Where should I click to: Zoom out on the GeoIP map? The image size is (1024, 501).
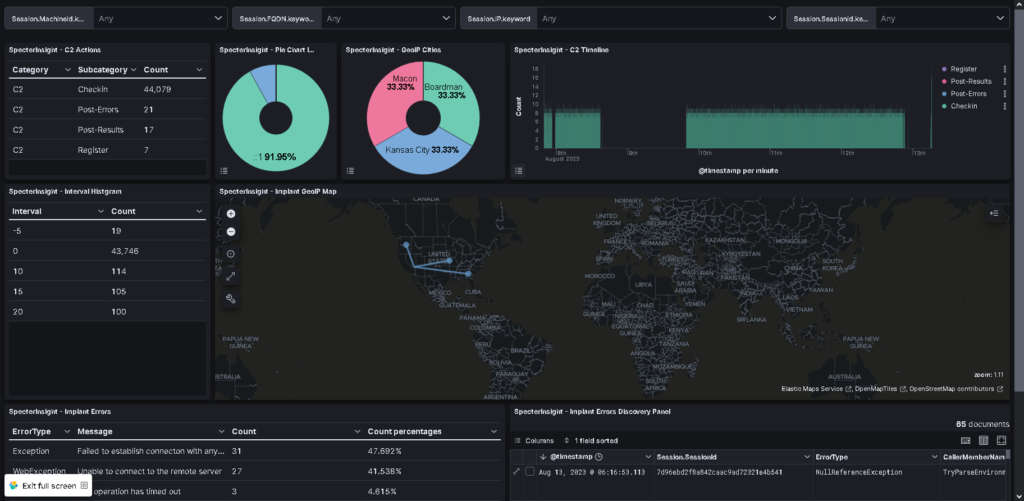[x=231, y=232]
